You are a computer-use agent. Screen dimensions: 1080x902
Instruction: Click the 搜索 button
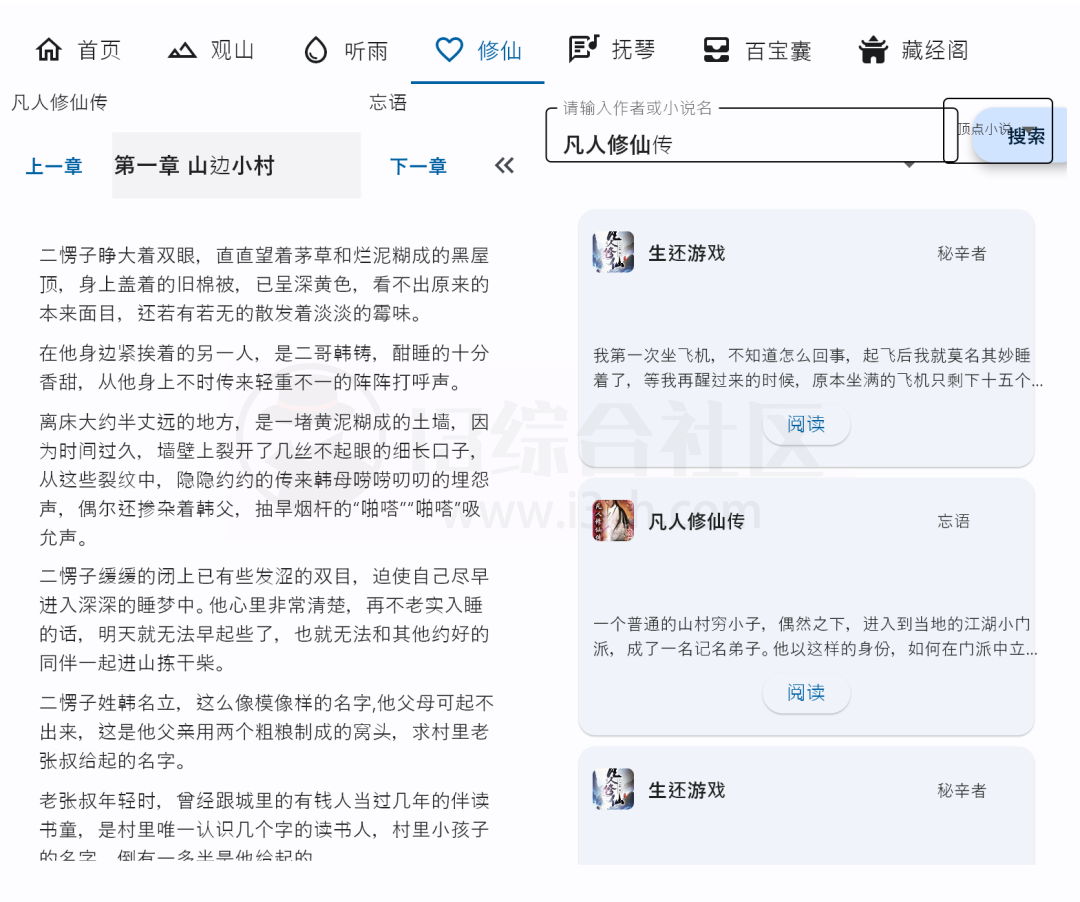(1026, 136)
